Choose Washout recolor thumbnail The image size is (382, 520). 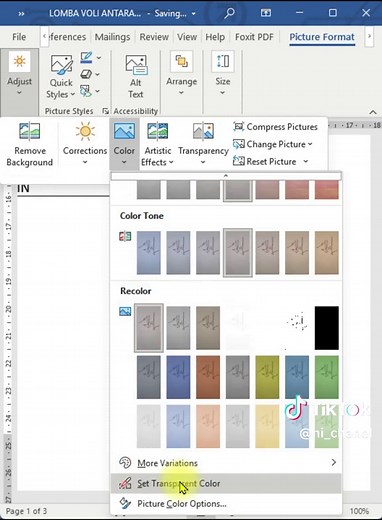pos(237,328)
